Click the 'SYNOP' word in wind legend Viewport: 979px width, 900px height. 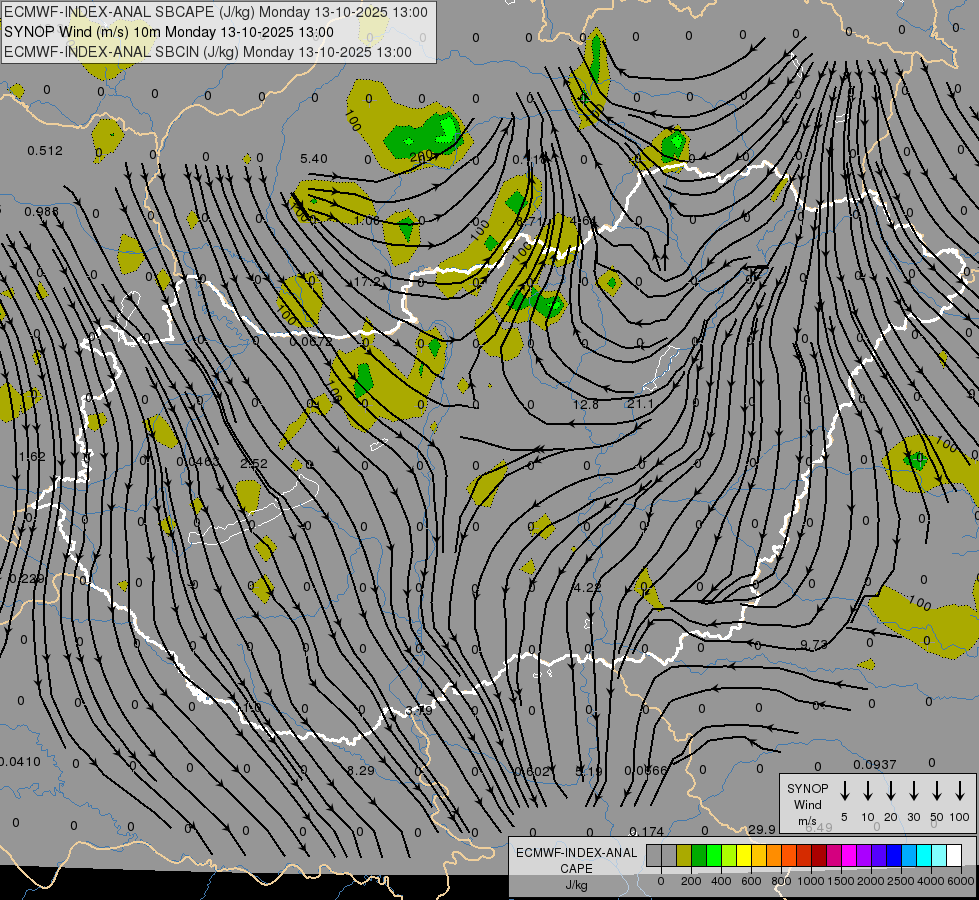coord(807,788)
